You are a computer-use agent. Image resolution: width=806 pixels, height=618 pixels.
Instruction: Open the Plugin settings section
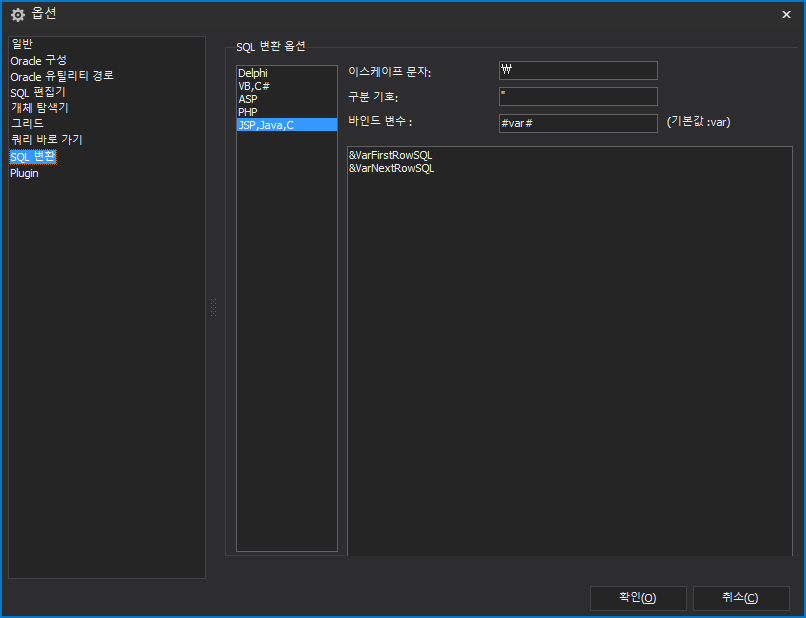(x=24, y=172)
